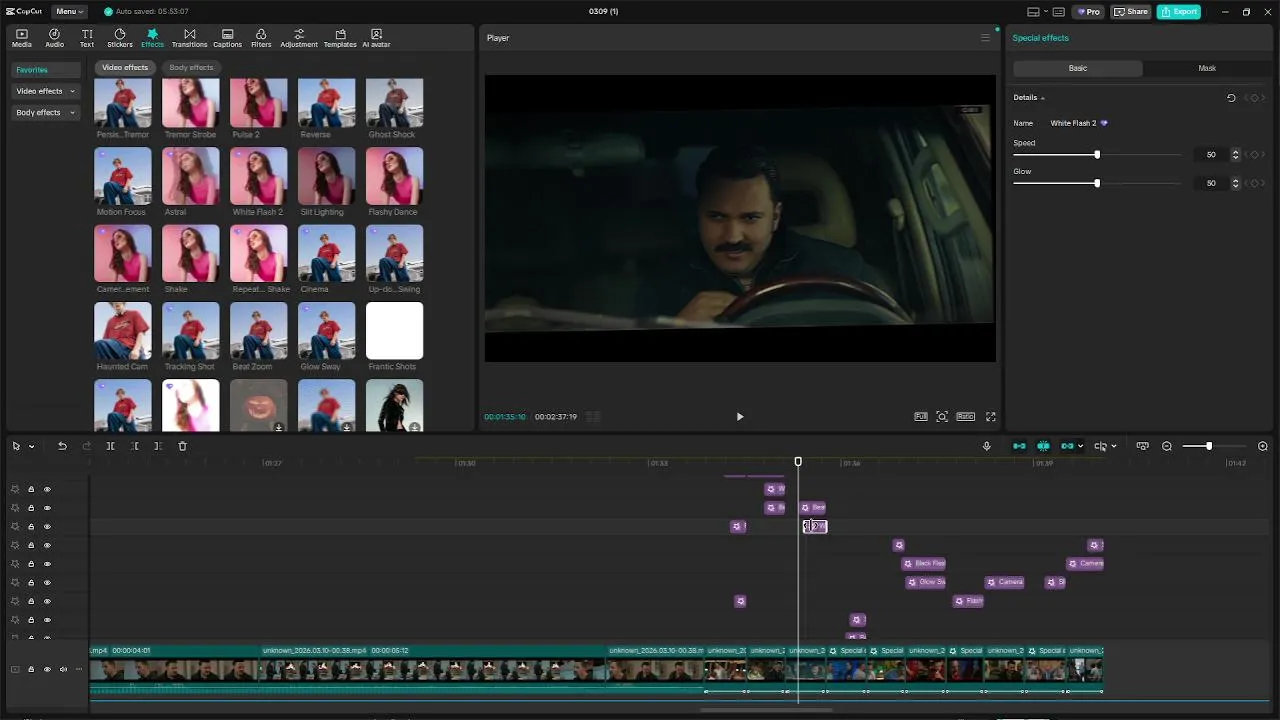
Task: Open the Media panel
Action: point(21,38)
